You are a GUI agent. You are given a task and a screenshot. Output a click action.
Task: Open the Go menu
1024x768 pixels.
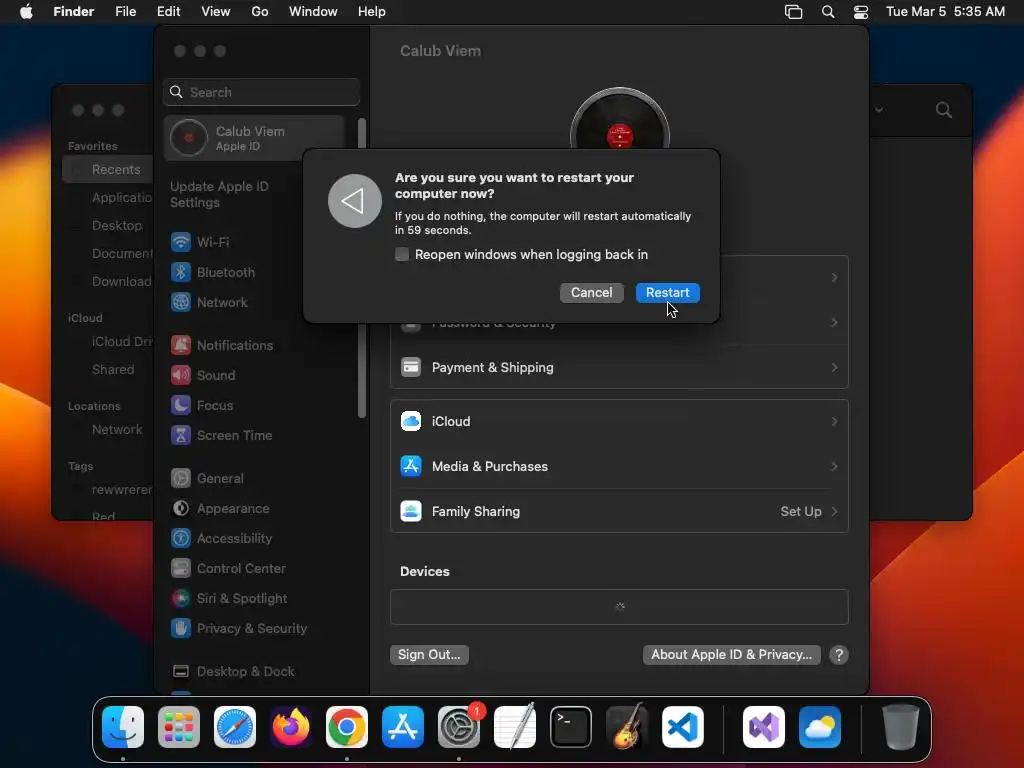click(260, 12)
